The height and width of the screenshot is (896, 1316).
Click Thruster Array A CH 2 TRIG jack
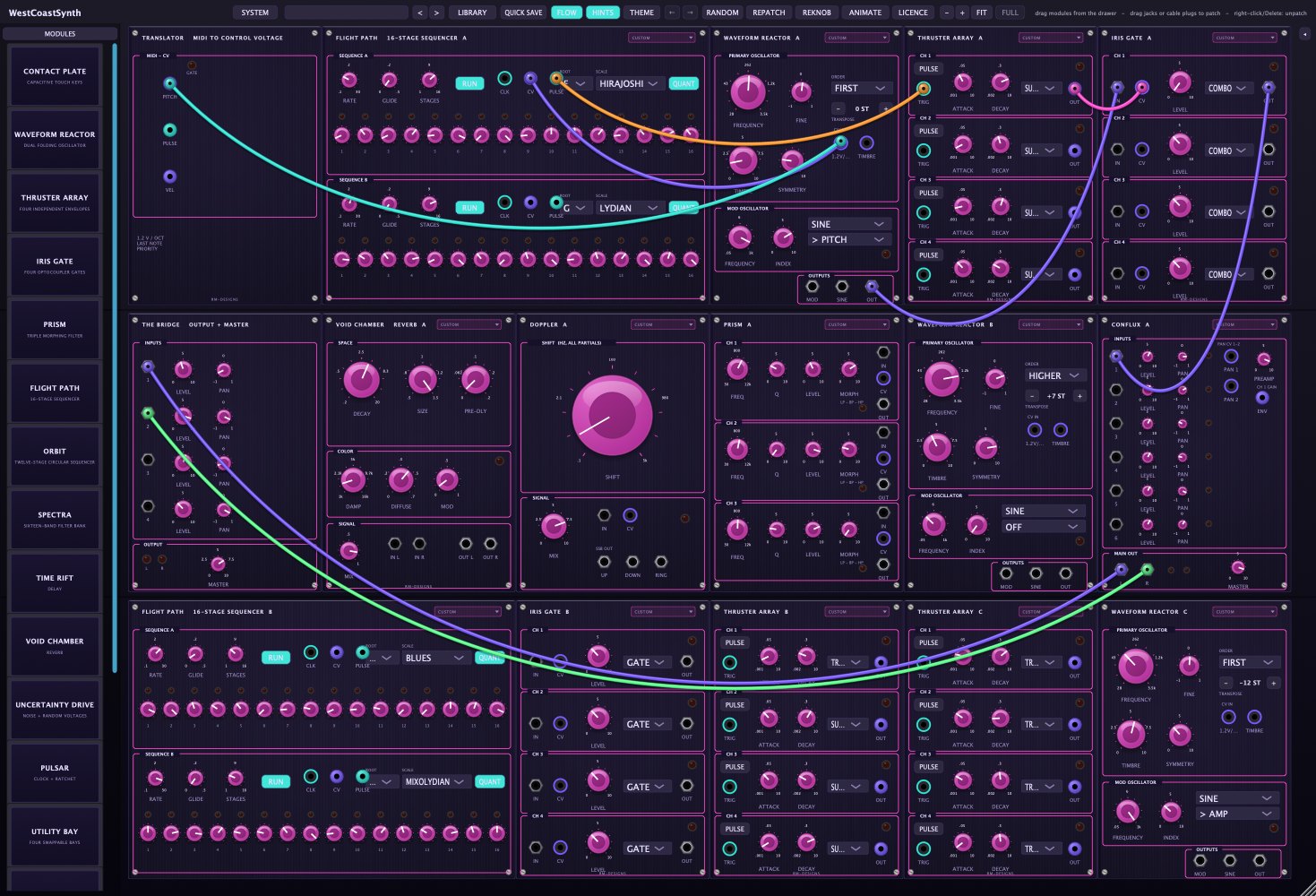click(924, 151)
